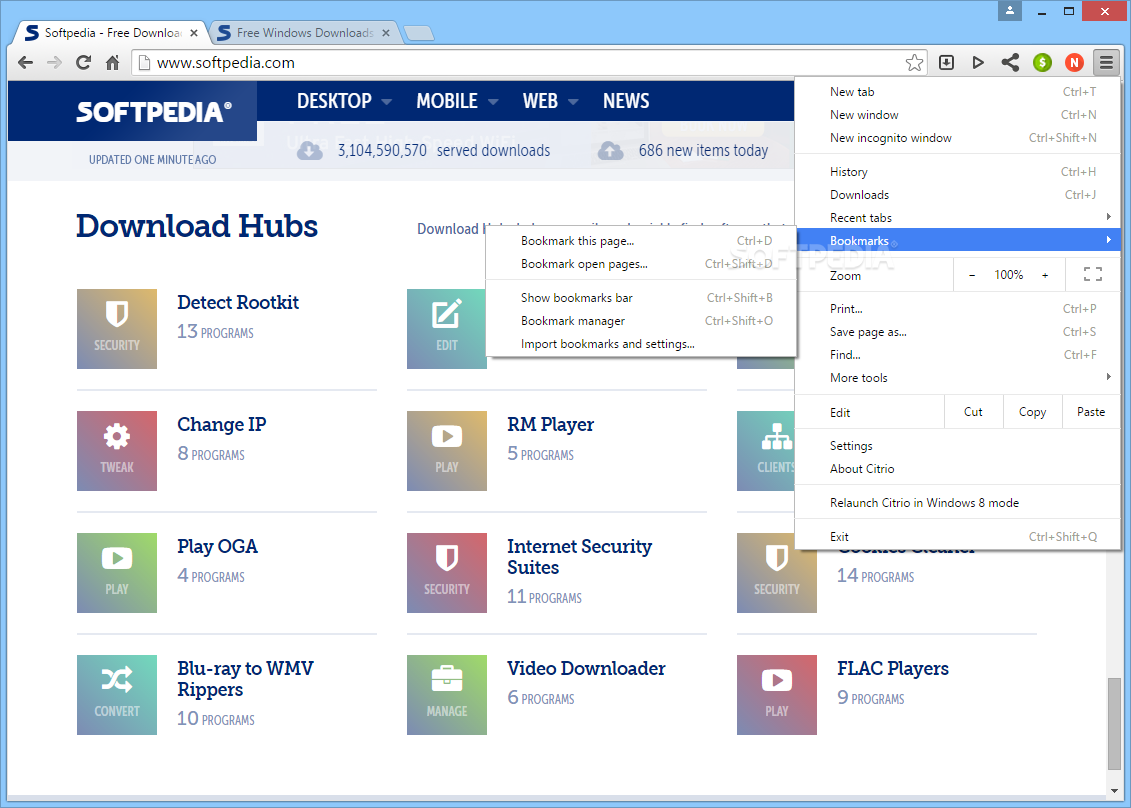
Task: Open Video Downloader manage tile
Action: [446, 695]
